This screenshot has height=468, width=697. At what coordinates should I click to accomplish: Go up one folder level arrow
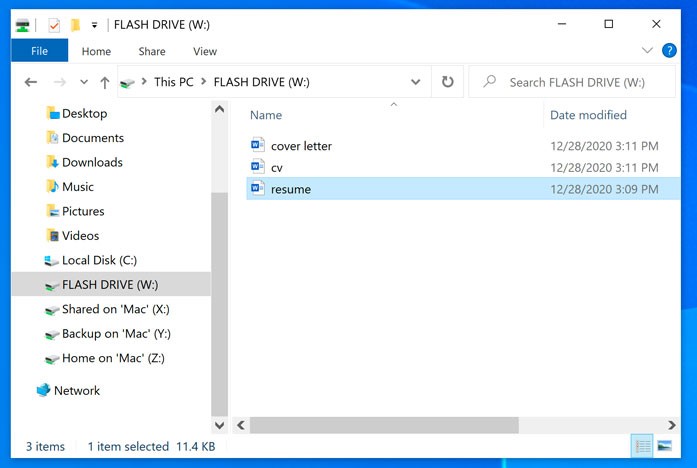click(x=105, y=82)
